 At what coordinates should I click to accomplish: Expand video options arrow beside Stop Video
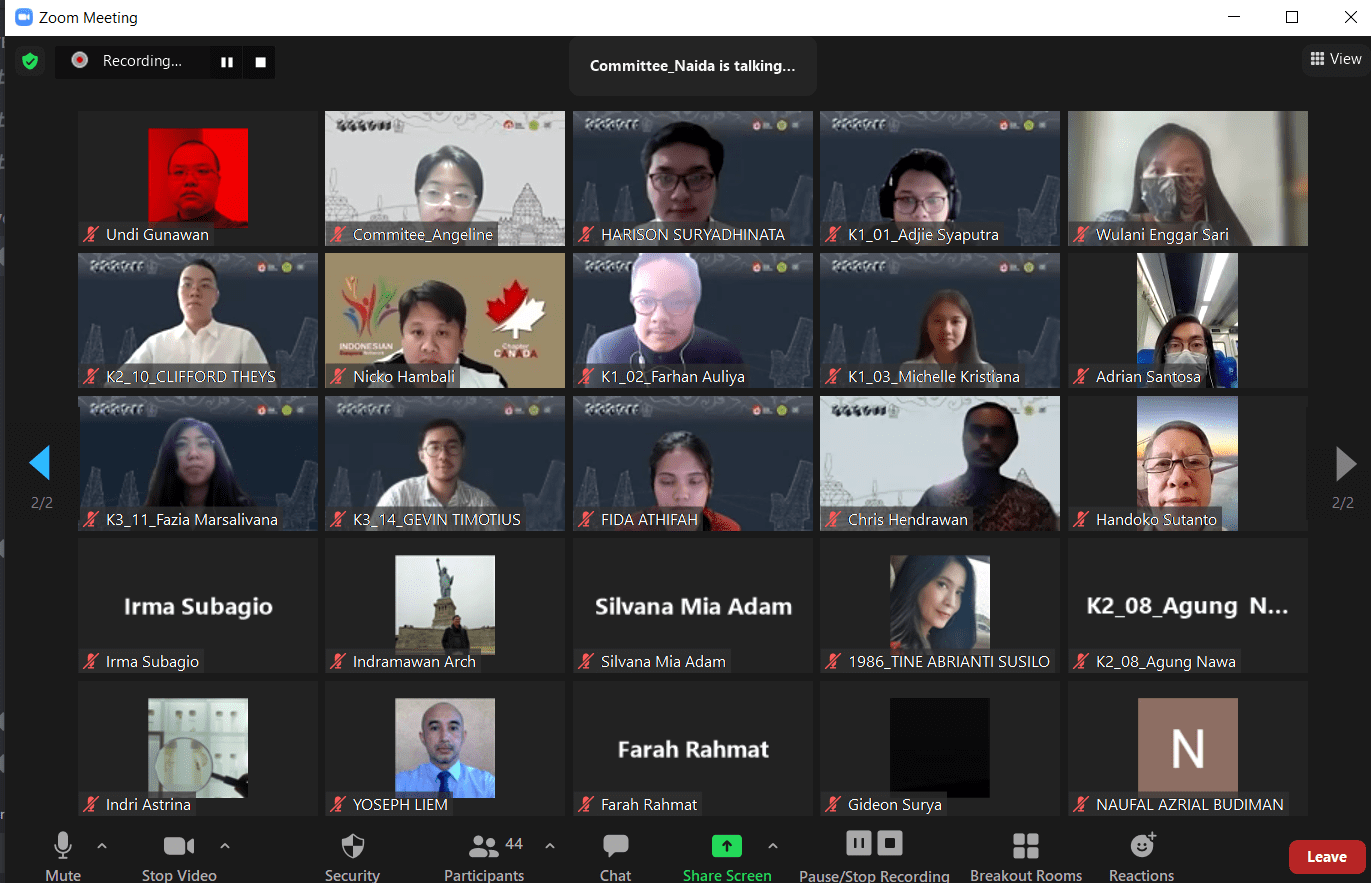coord(225,846)
